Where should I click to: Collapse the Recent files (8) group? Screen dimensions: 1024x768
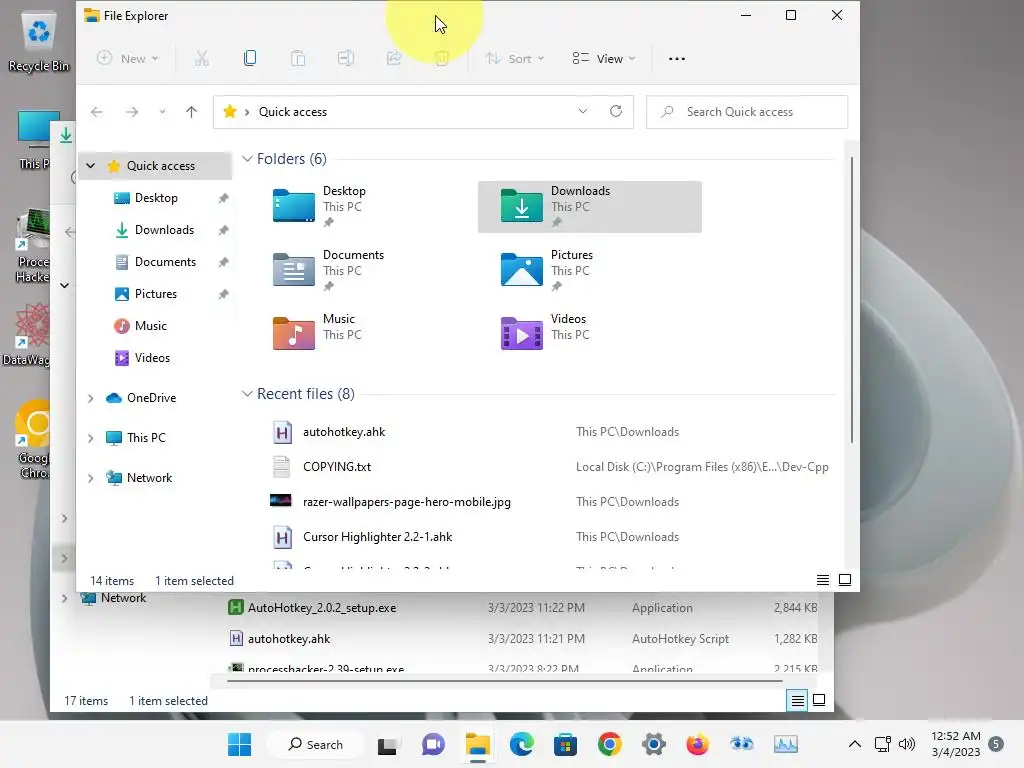pos(247,394)
